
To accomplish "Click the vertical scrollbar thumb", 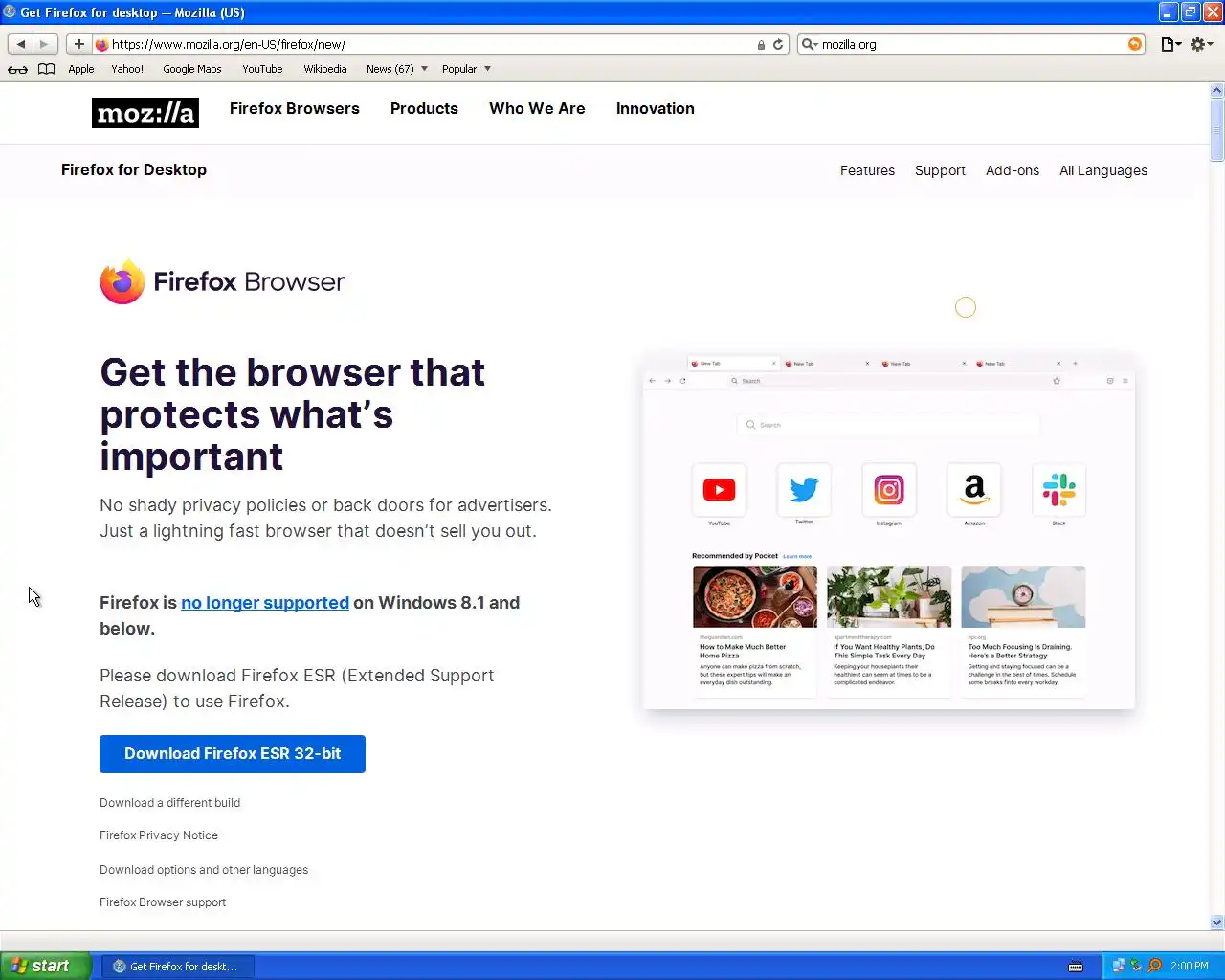I will pos(1217,129).
